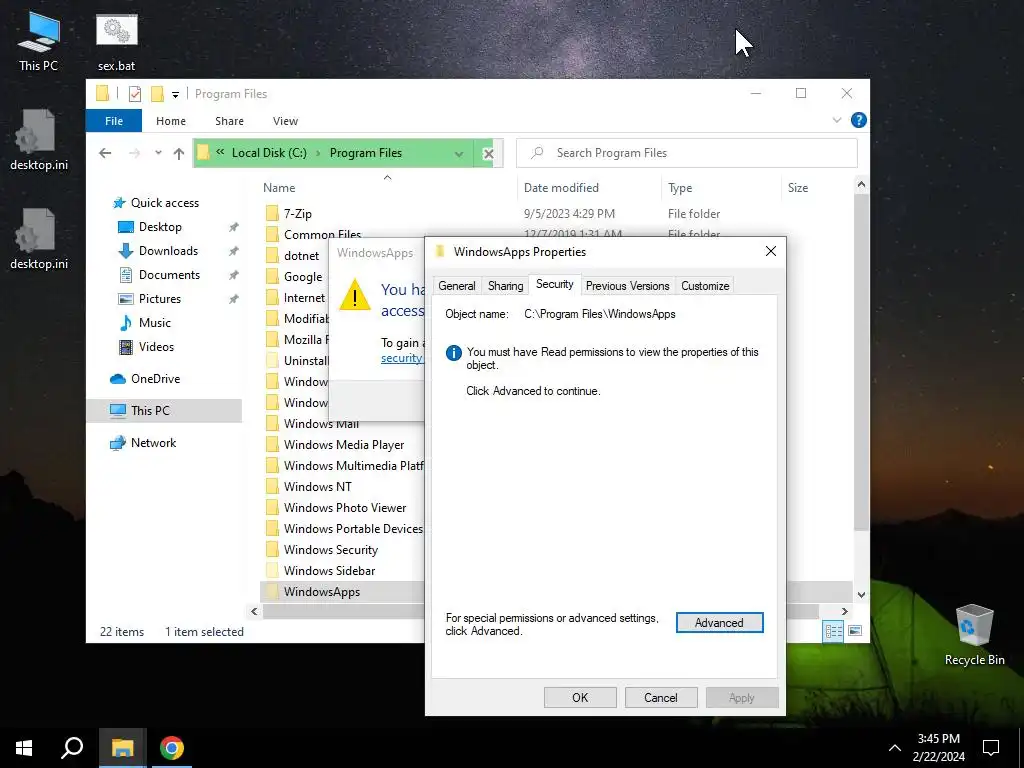
Task: Click the Properties quick access toolbar icon
Action: 135,94
